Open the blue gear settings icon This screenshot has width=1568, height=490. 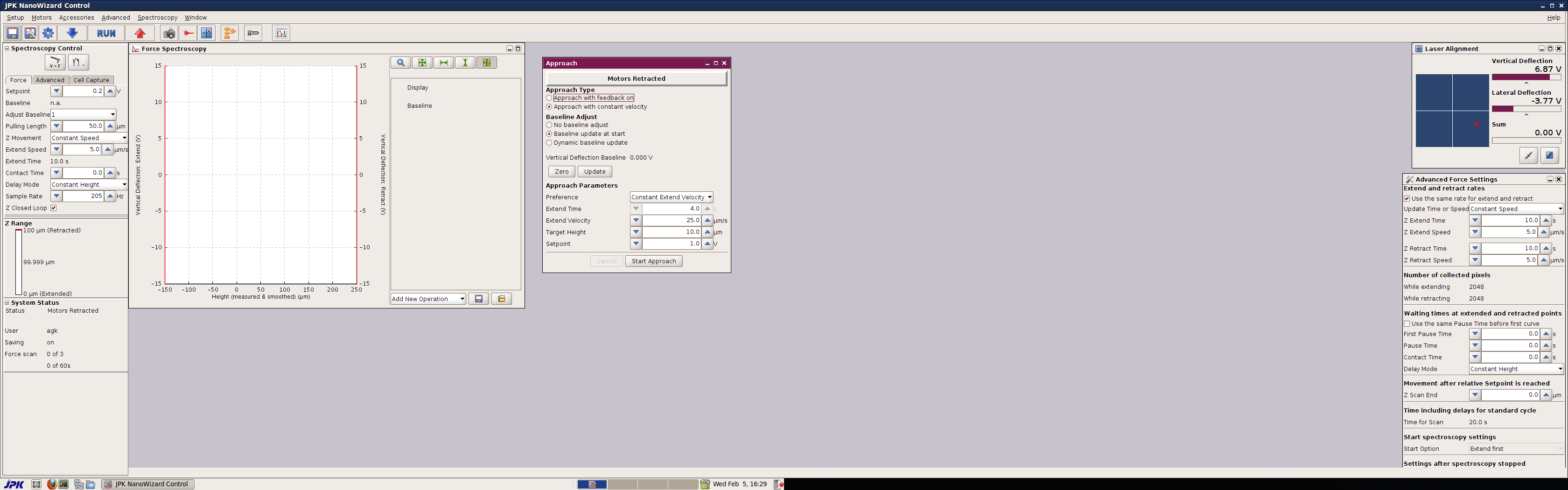(48, 33)
